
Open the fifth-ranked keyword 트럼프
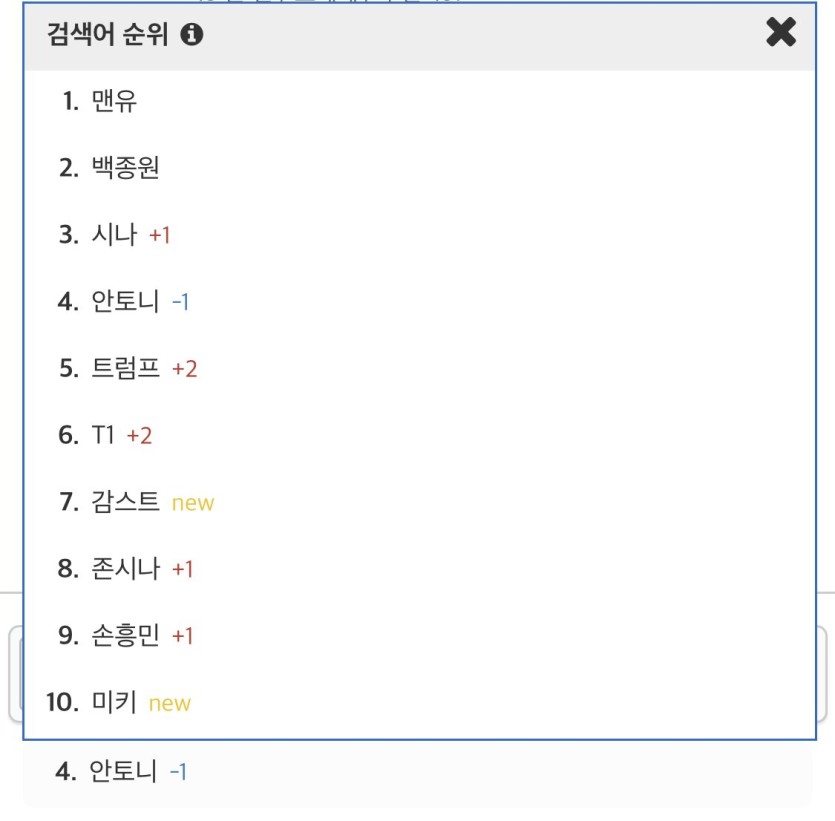point(125,368)
